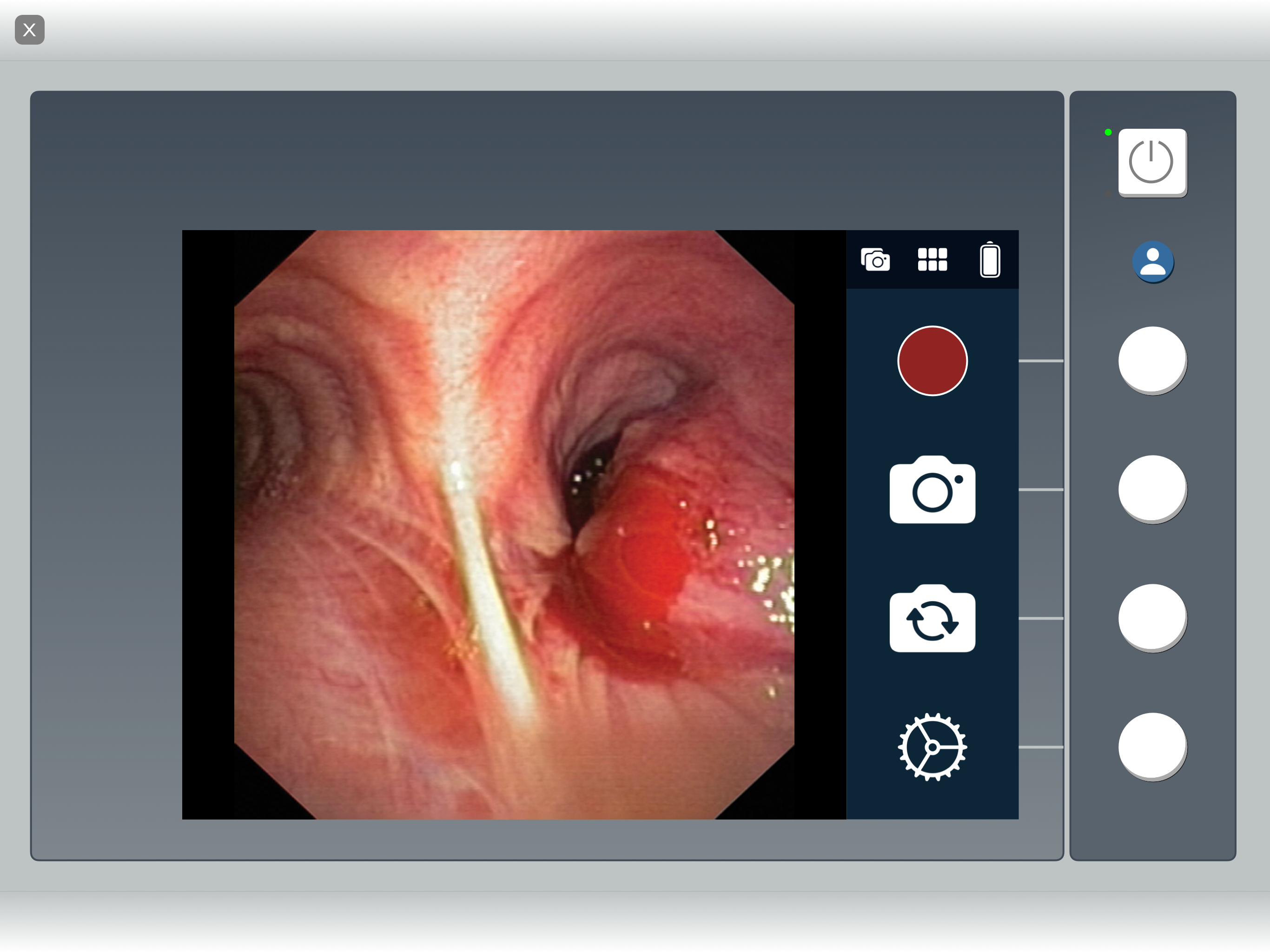Open the settings gear icon

(932, 747)
